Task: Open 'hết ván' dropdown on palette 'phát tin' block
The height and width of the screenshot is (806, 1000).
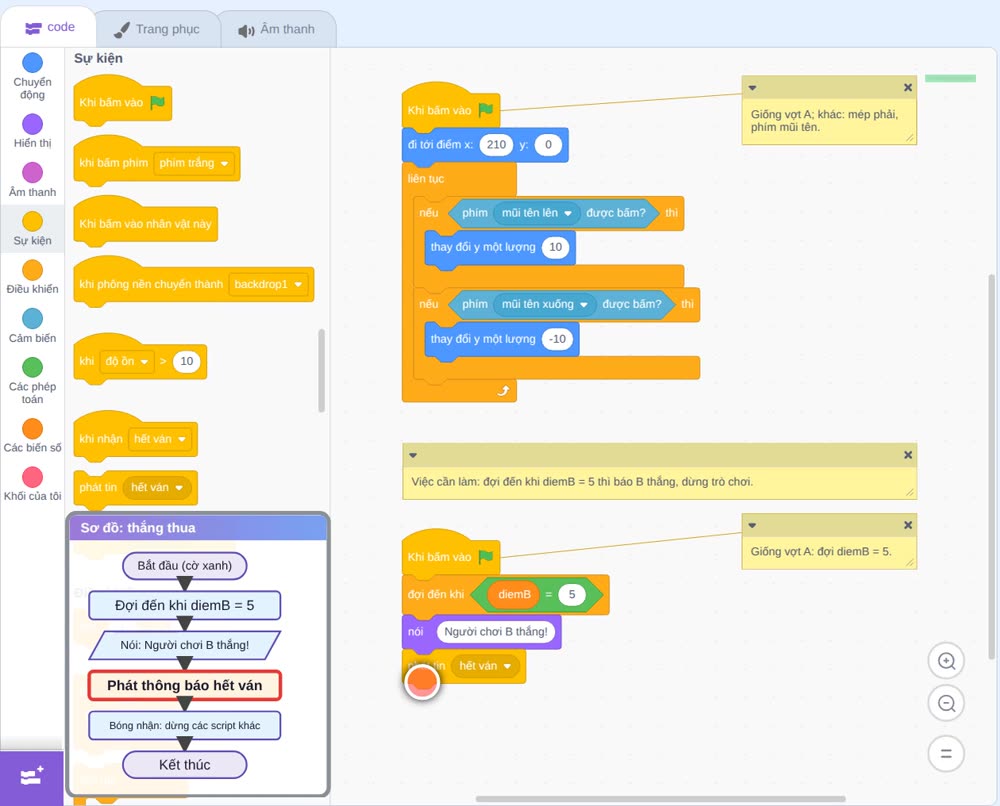Action: [157, 488]
